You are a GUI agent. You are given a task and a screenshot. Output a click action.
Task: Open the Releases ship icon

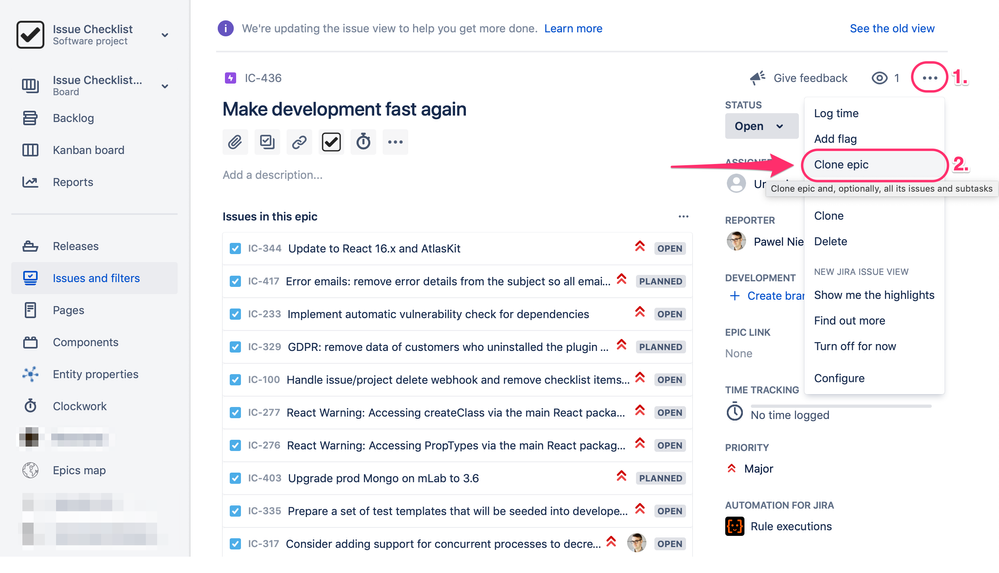pos(30,246)
